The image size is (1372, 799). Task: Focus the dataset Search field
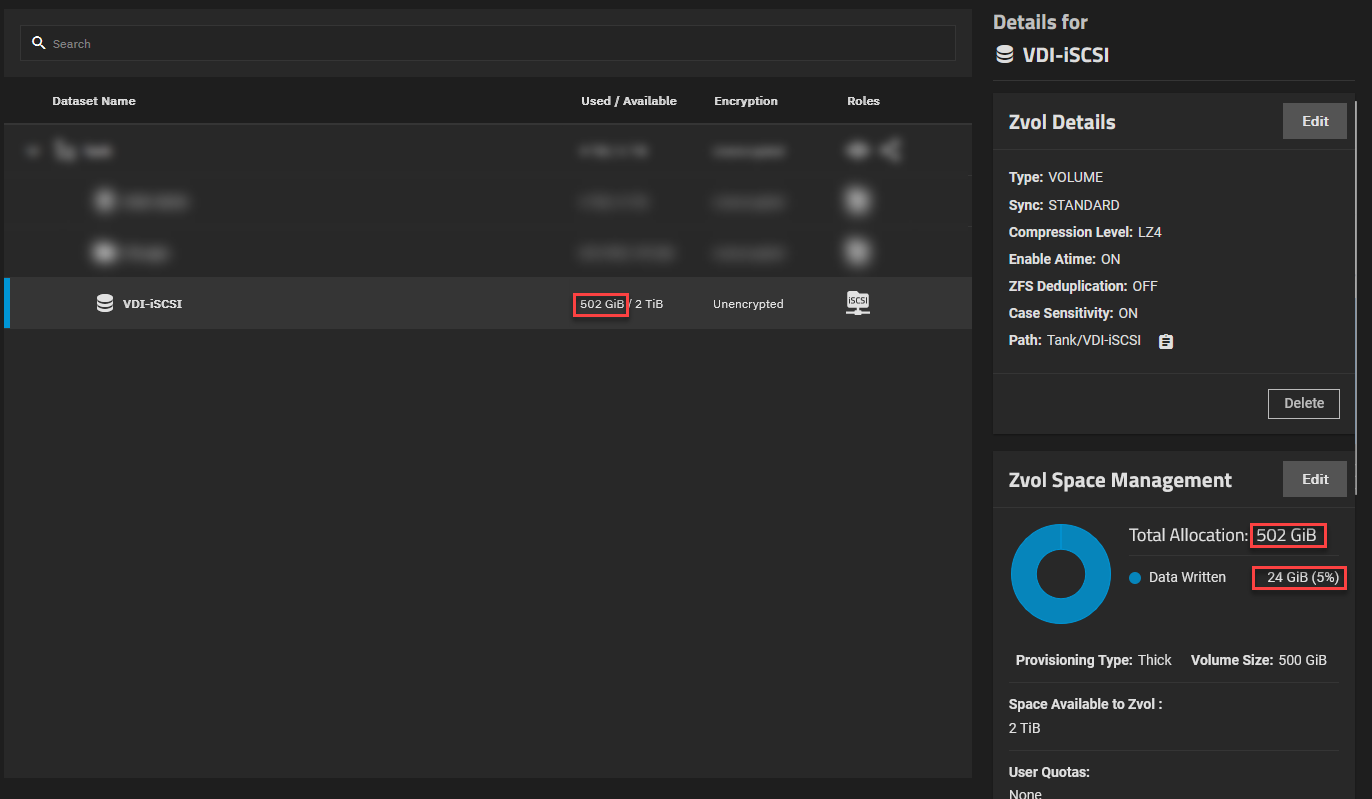(488, 43)
